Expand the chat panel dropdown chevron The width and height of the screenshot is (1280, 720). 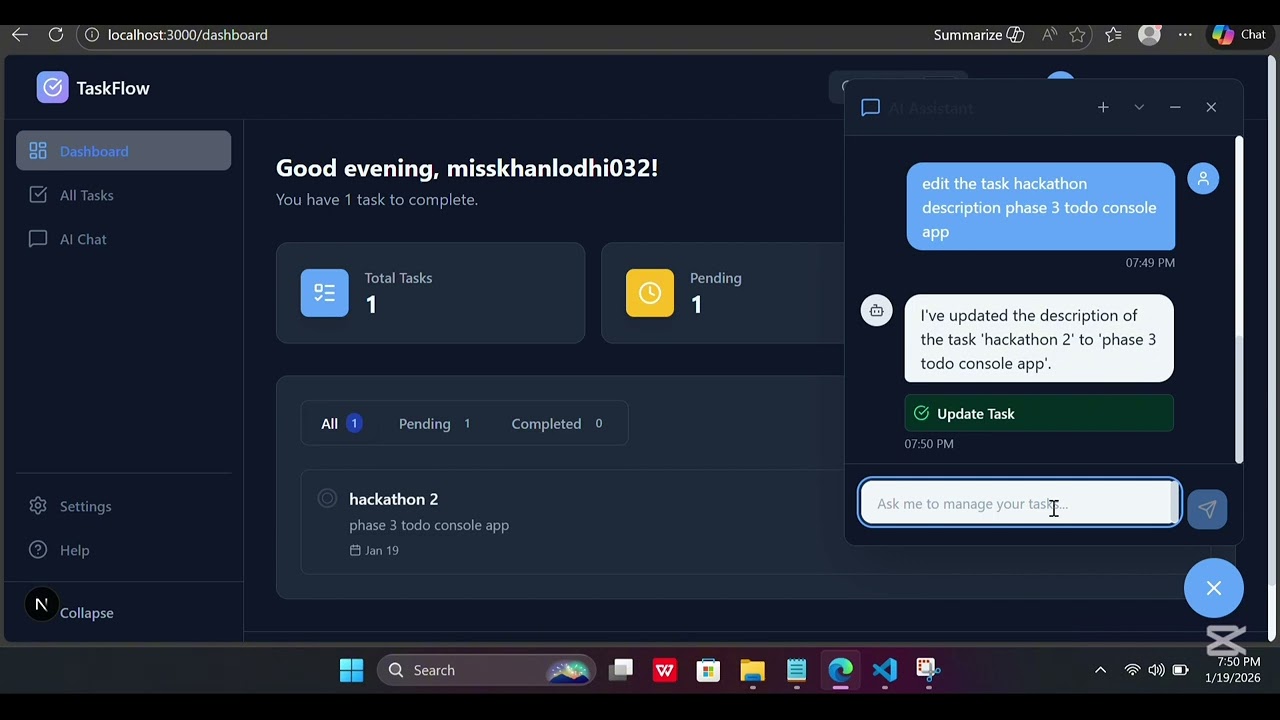click(x=1139, y=107)
